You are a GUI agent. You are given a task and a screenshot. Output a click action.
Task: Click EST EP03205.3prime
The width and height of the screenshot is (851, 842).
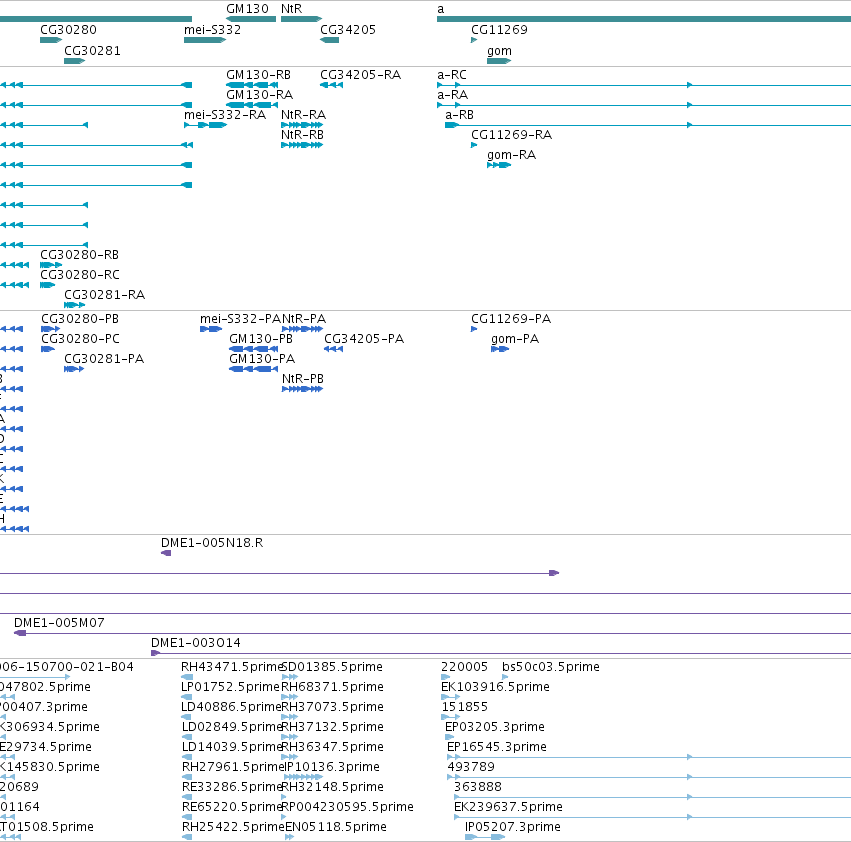pyautogui.click(x=449, y=737)
